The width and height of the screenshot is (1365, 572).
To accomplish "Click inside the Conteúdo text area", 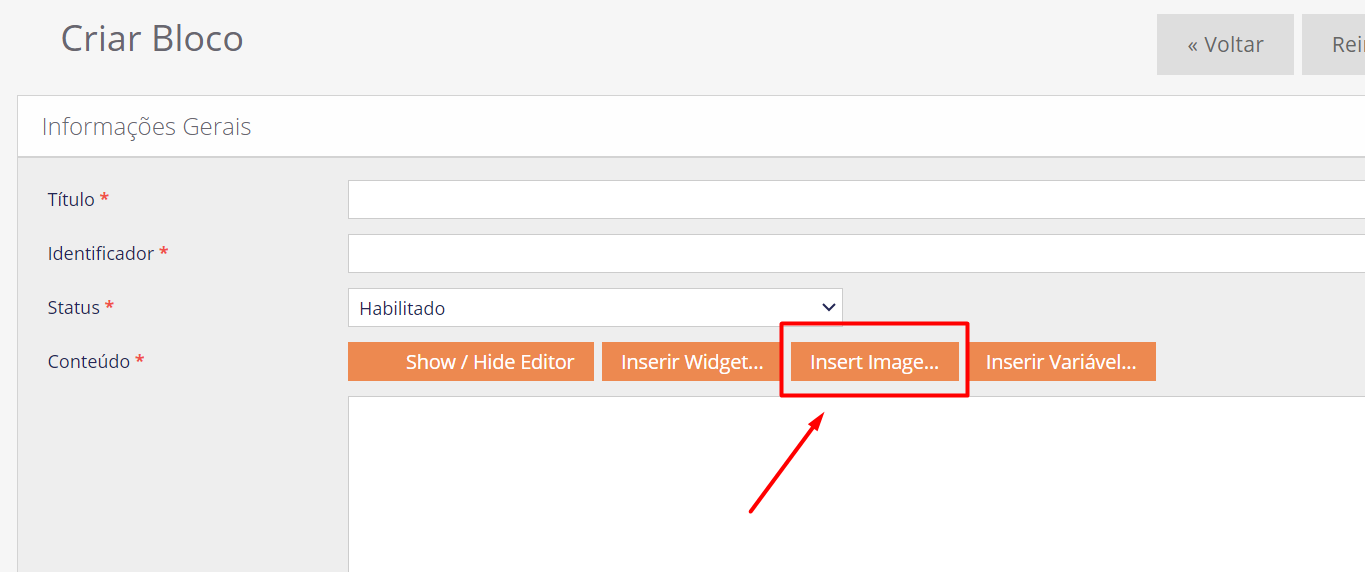I will point(856,484).
